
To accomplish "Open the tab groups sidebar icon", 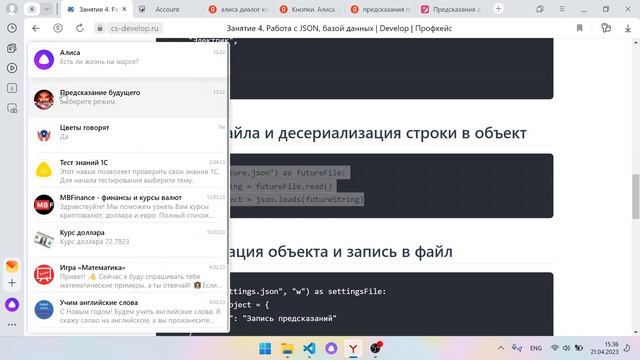I will [x=12, y=48].
